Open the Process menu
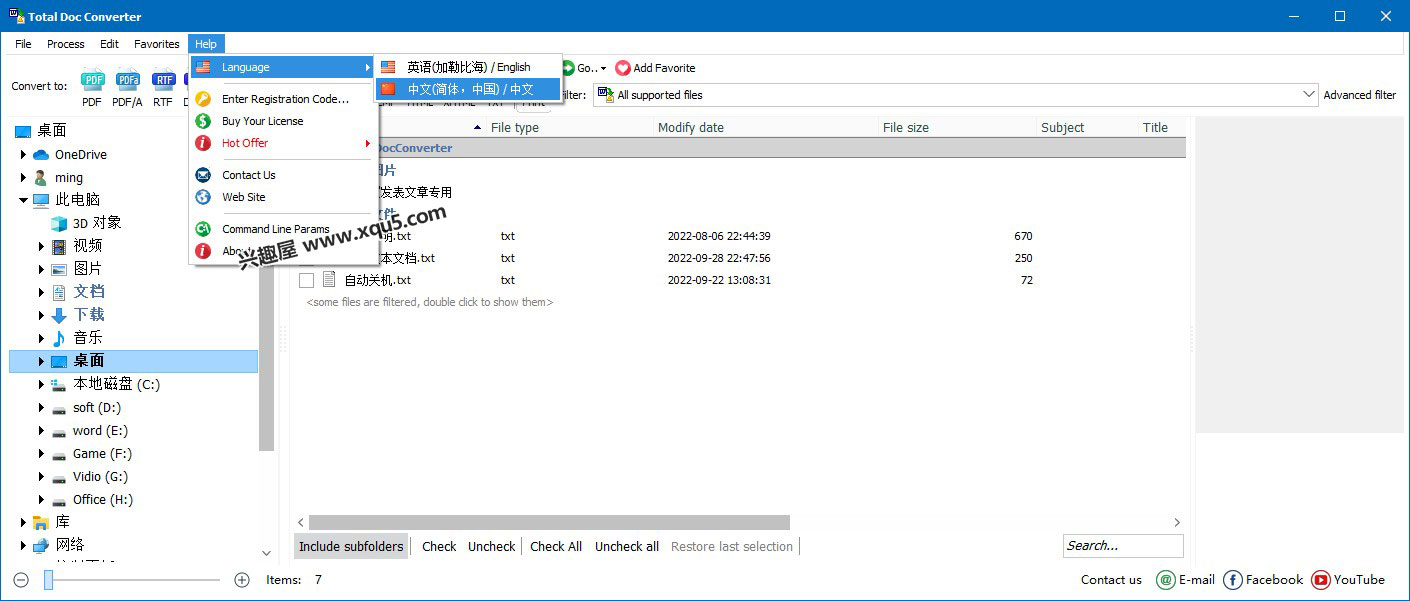1410x601 pixels. point(66,44)
